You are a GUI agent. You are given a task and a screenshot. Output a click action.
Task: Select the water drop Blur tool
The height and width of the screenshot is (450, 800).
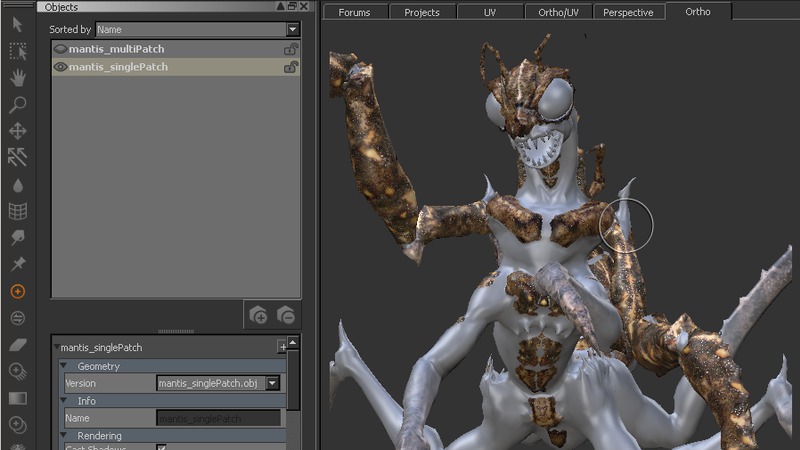click(17, 185)
